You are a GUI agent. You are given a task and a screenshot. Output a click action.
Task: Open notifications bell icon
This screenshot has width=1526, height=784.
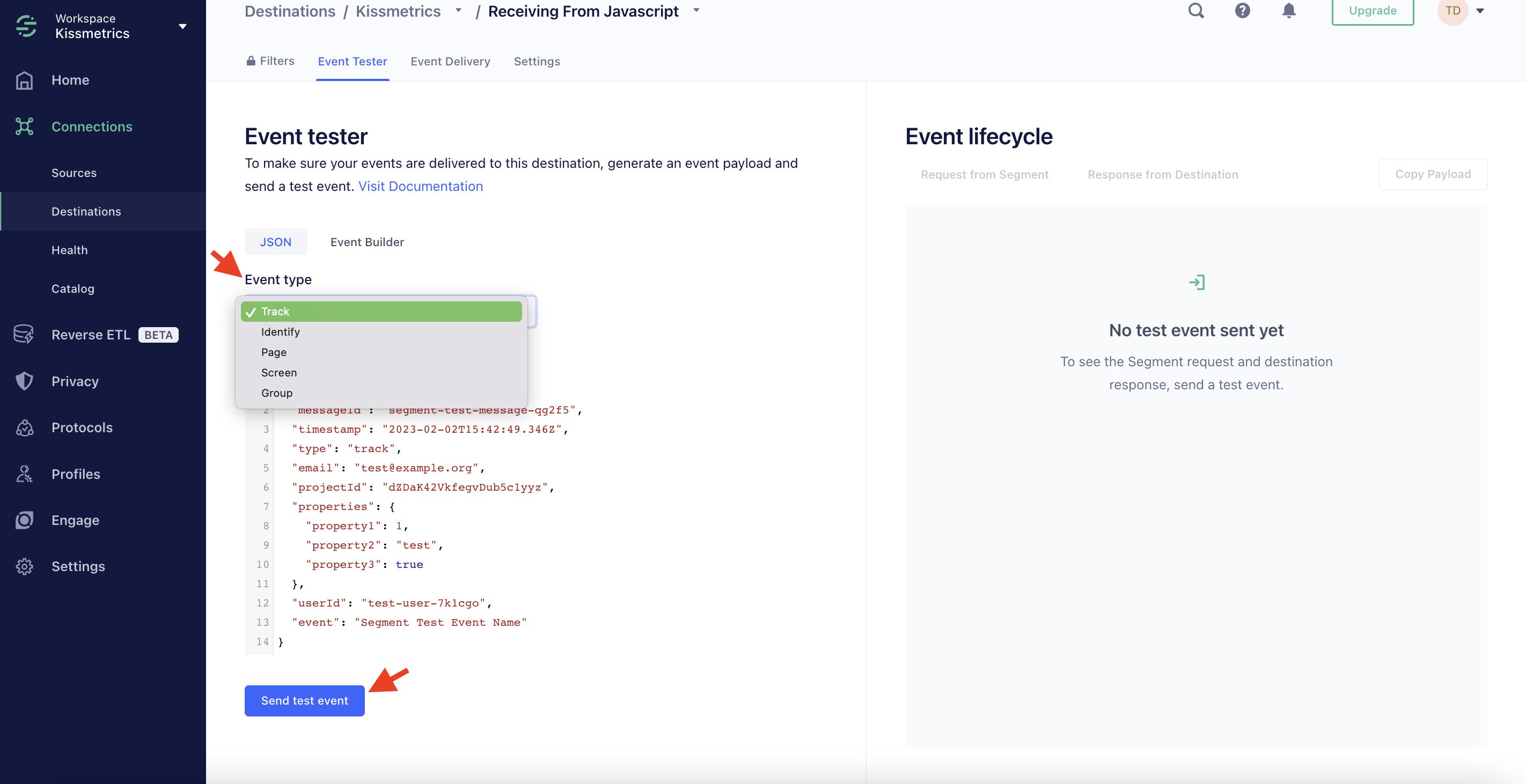pos(1288,11)
